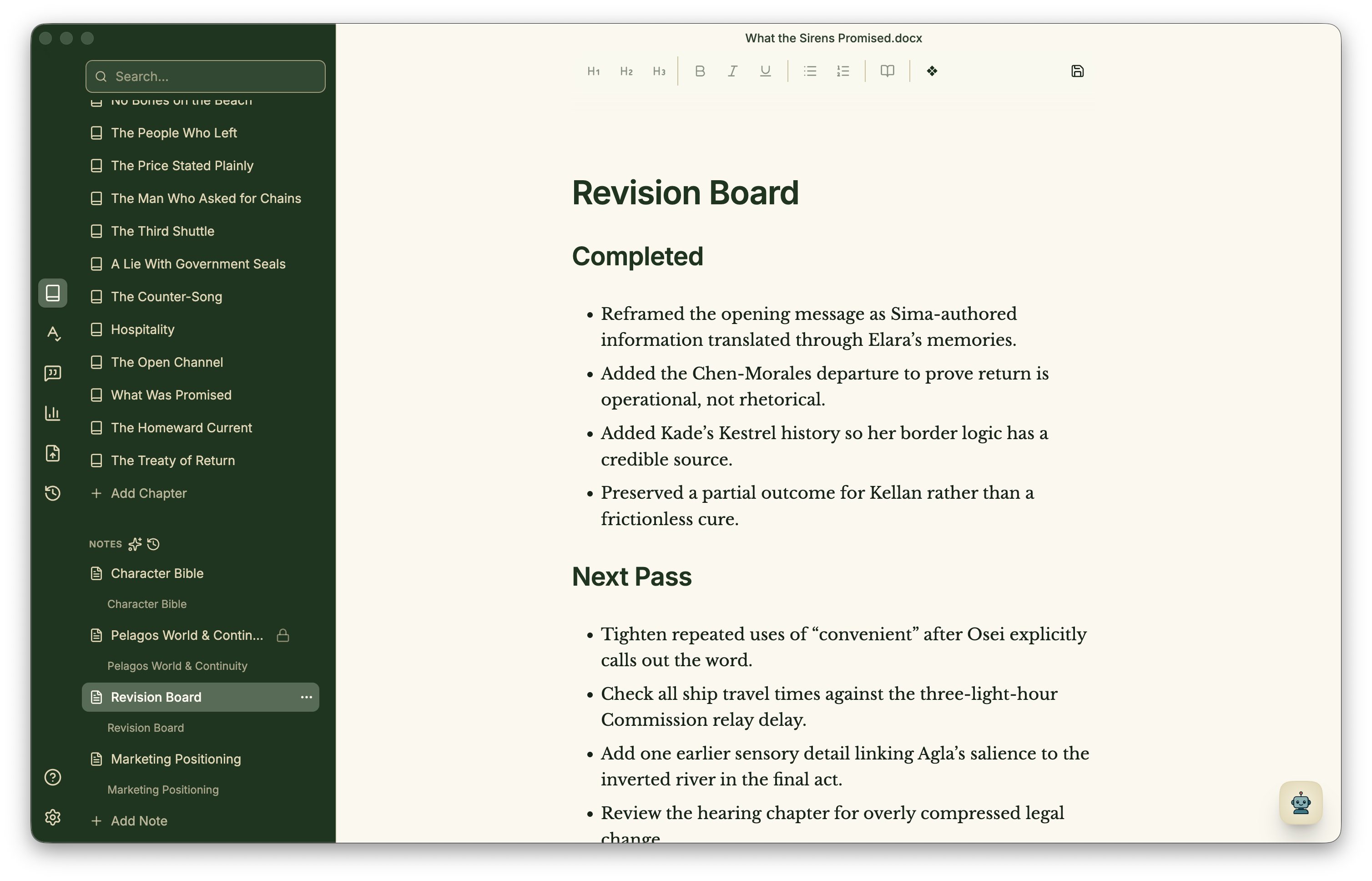Insert a numbered list

843,71
